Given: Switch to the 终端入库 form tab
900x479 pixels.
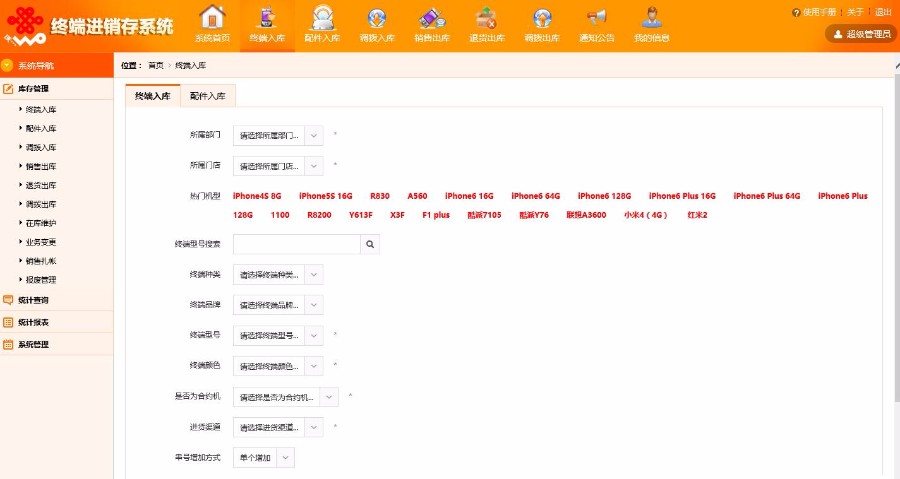Looking at the screenshot, I should (x=153, y=96).
